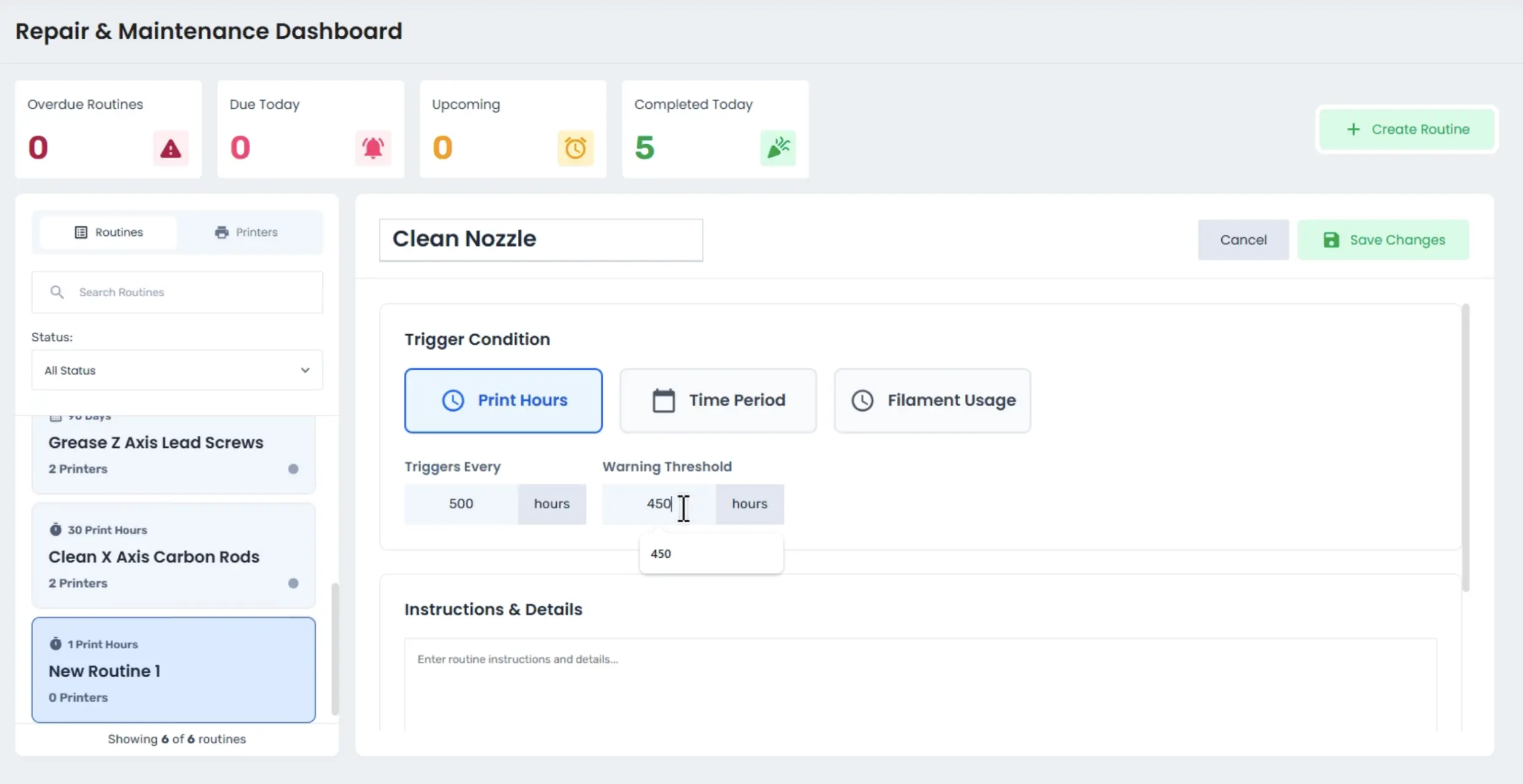Click the Warning Threshold 450 field
Screen dimensions: 1523x784
(659, 504)
